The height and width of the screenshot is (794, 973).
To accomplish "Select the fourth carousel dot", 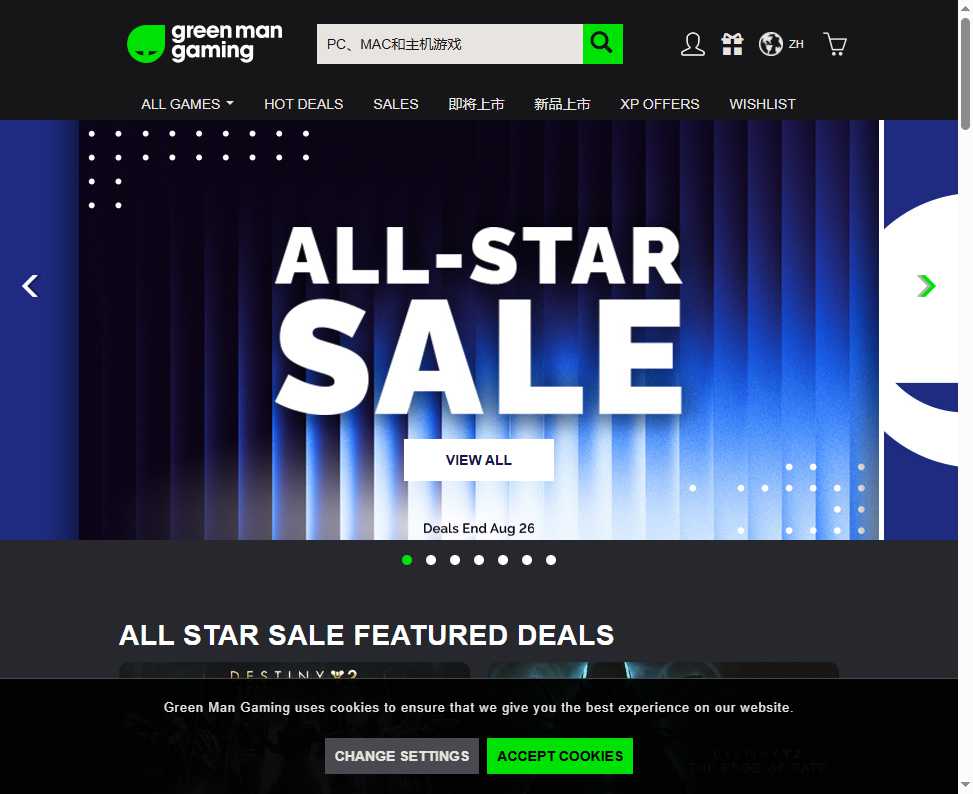I will pos(479,560).
